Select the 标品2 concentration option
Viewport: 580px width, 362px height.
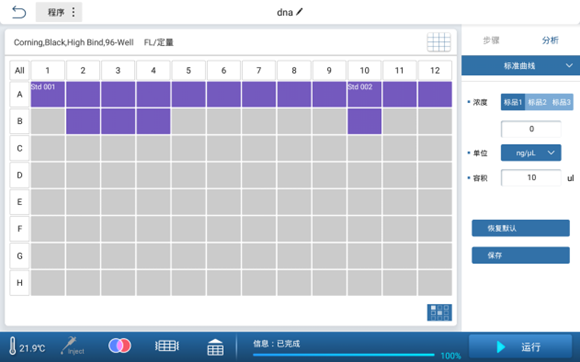[537, 102]
